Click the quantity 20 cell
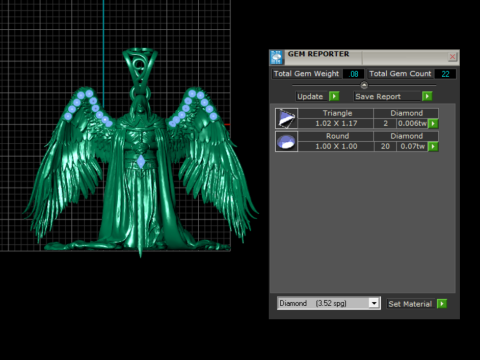The height and width of the screenshot is (360, 480). pos(385,146)
